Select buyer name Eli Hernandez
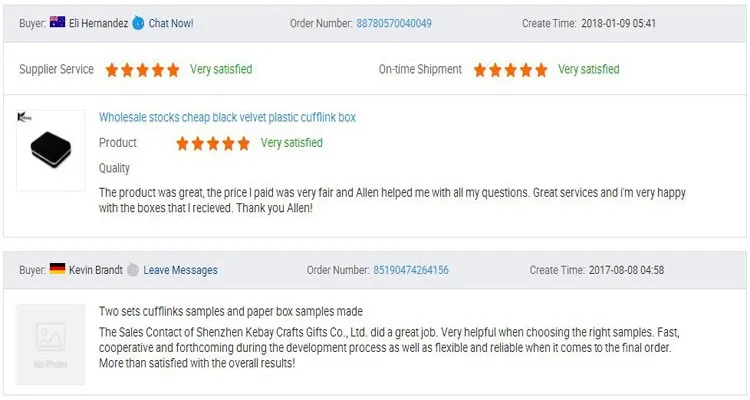Screen dimensions: 750x400 98,23
